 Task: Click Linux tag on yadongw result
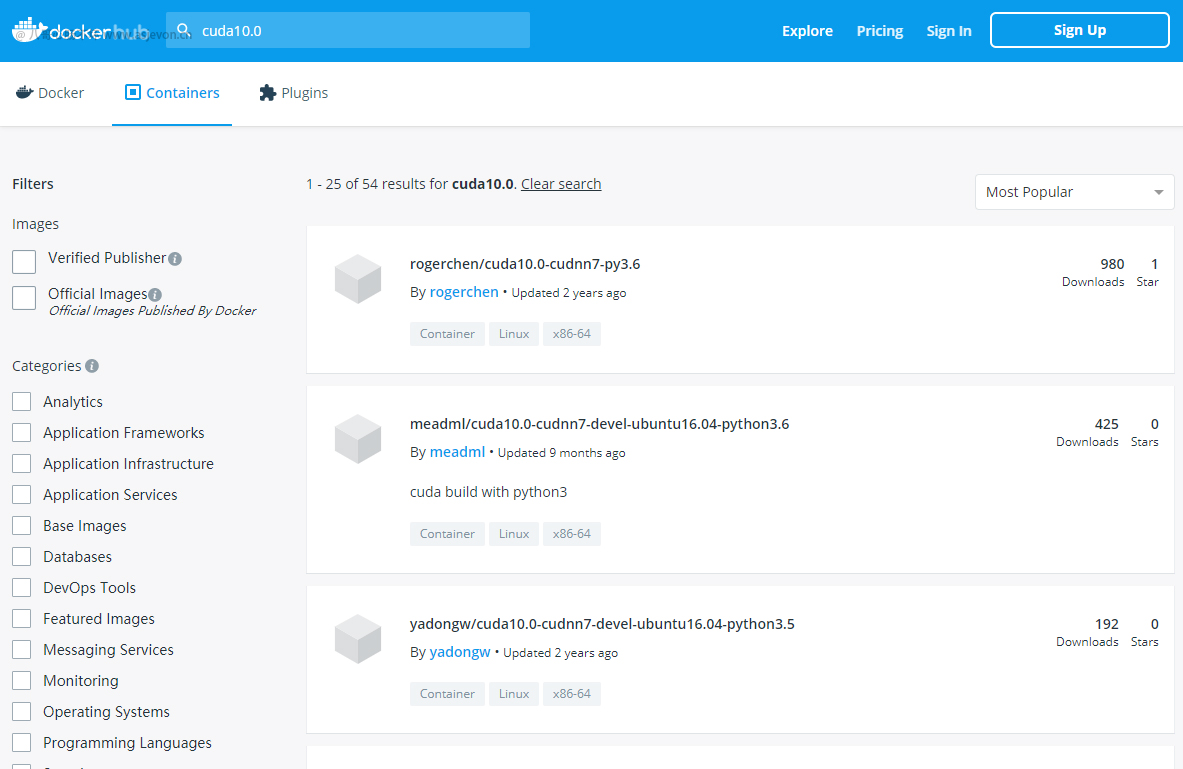coord(514,694)
